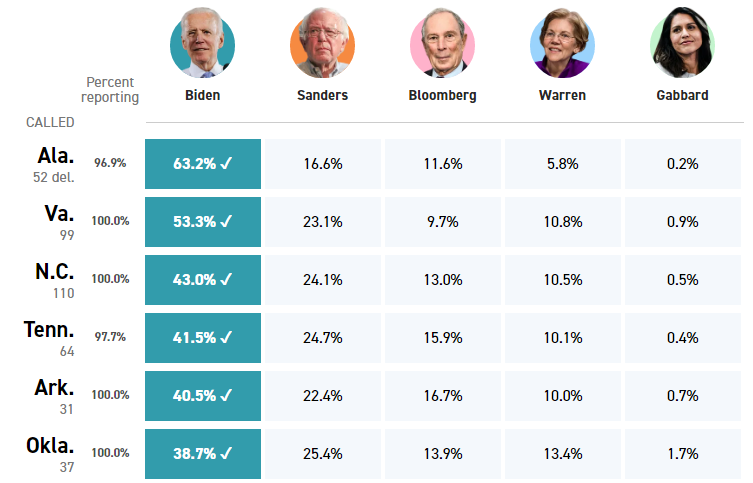Image resolution: width=753 pixels, height=483 pixels.
Task: Click the 97.7% reporting value for Tennessee
Action: tap(110, 337)
